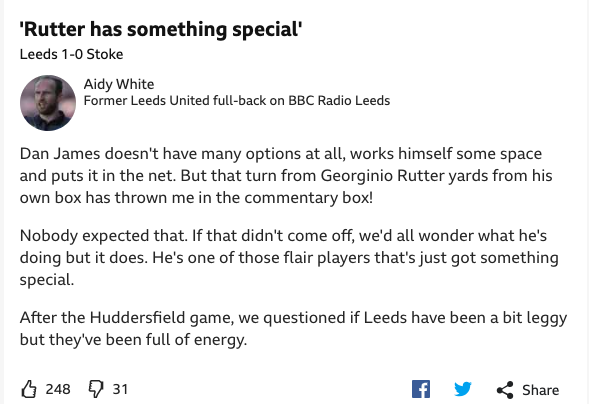Share post via Twitter bird icon
The image size is (589, 404).
coord(463,389)
